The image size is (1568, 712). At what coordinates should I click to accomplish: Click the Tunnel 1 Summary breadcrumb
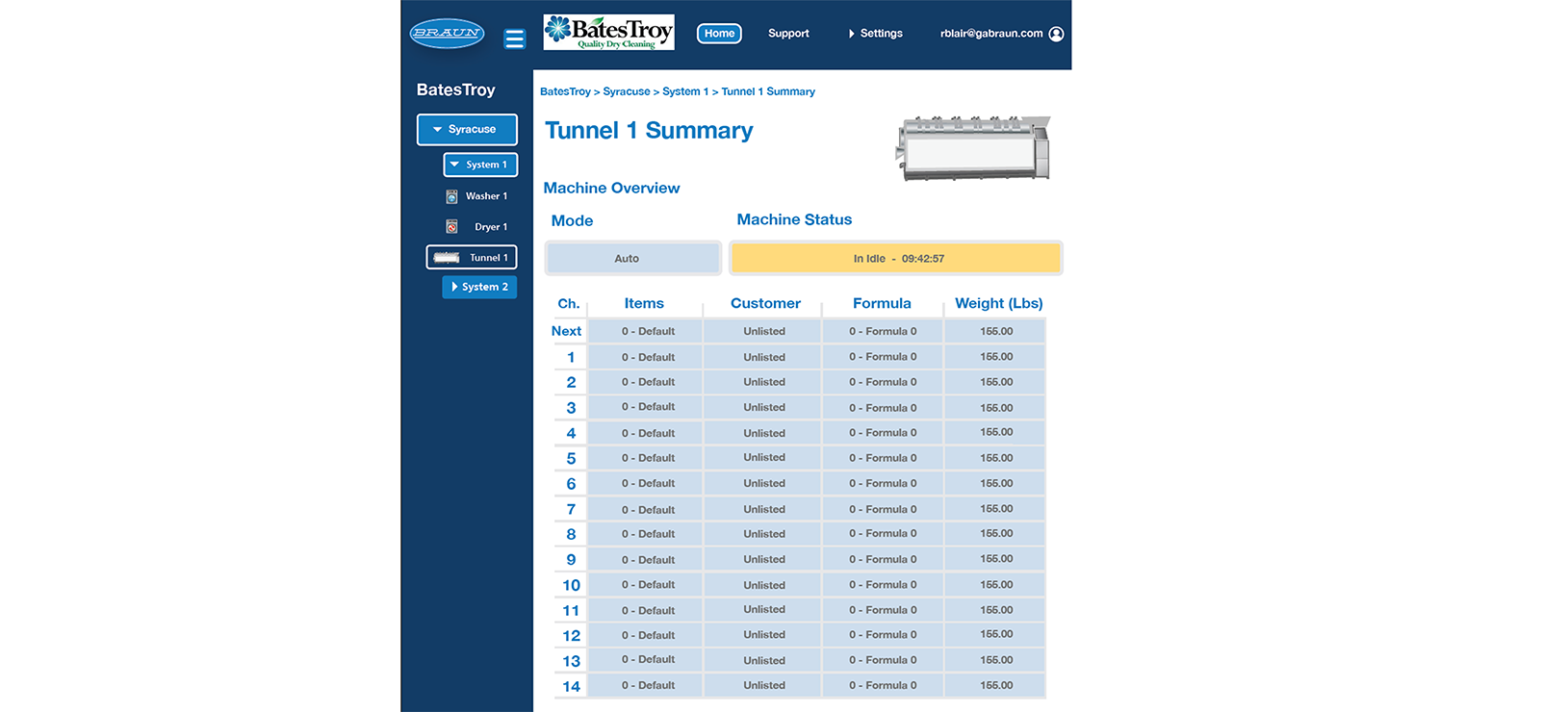[x=768, y=91]
